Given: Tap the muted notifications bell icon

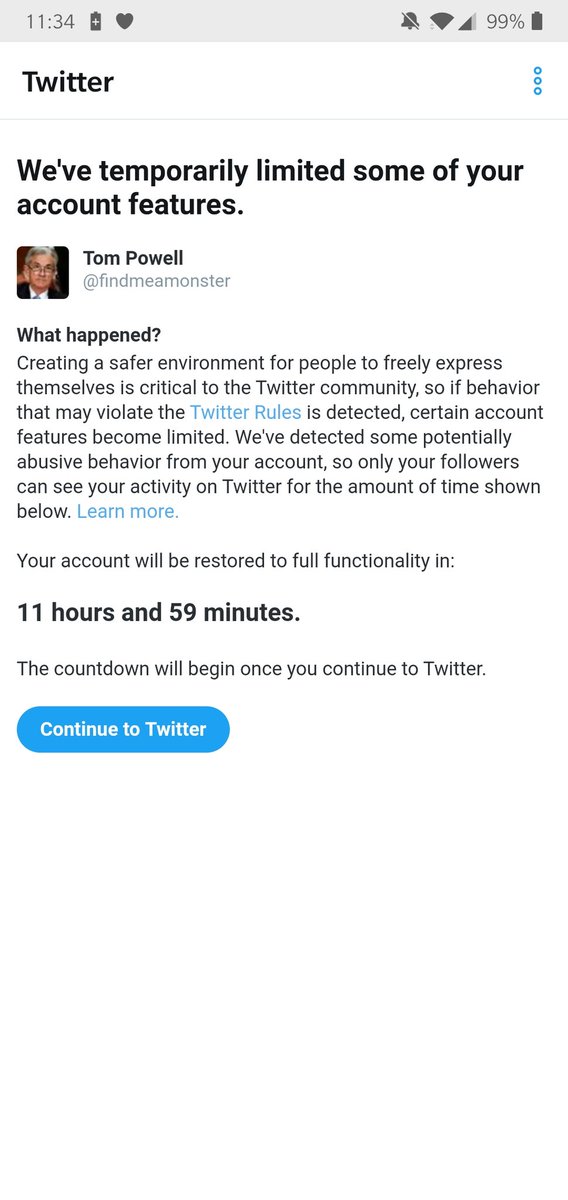Looking at the screenshot, I should pos(411,21).
